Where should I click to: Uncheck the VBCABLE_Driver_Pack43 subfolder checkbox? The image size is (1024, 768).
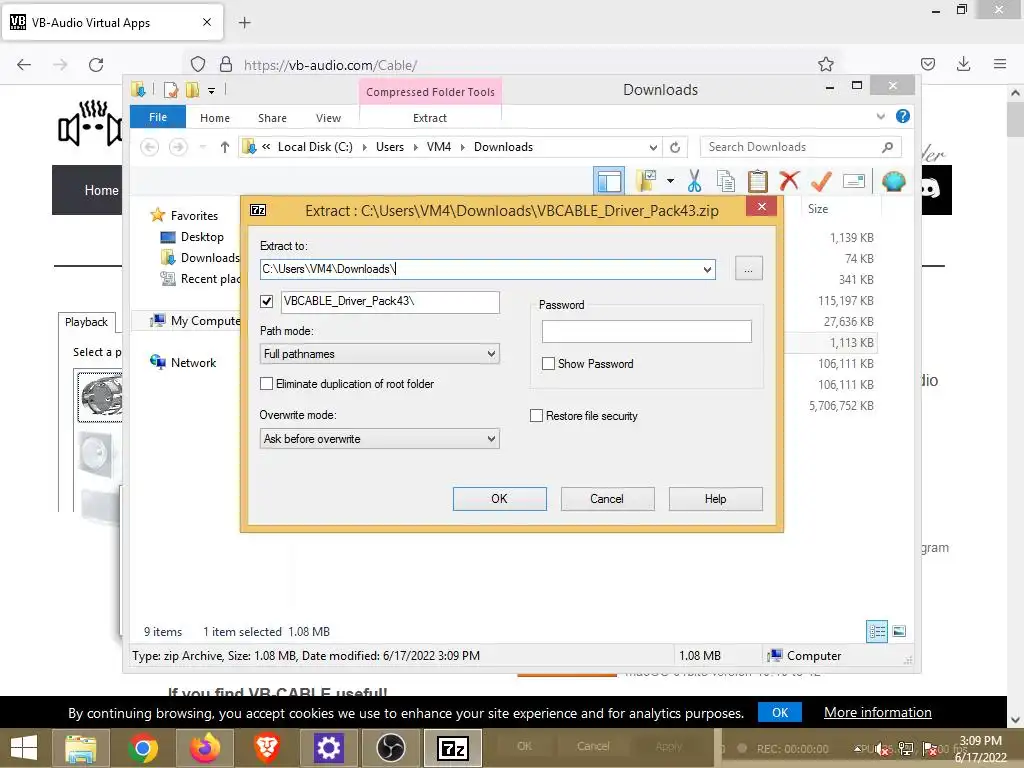click(266, 301)
